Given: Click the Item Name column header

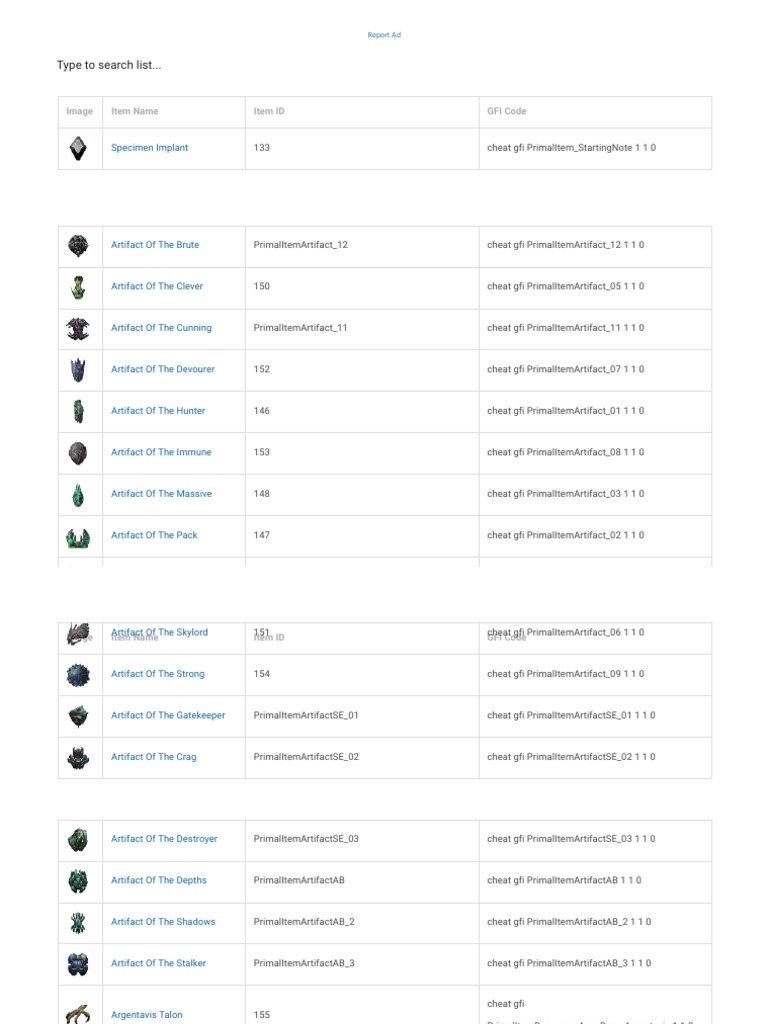Looking at the screenshot, I should coord(134,111).
